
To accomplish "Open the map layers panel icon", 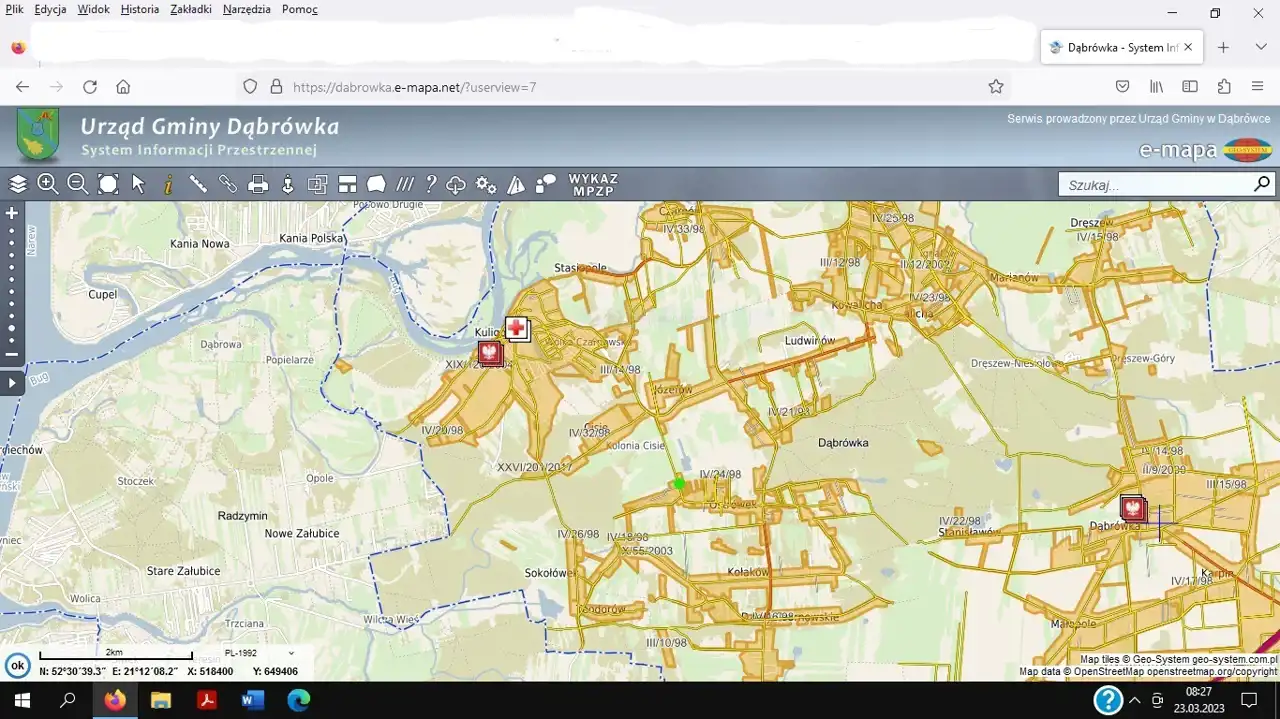I will (18, 184).
